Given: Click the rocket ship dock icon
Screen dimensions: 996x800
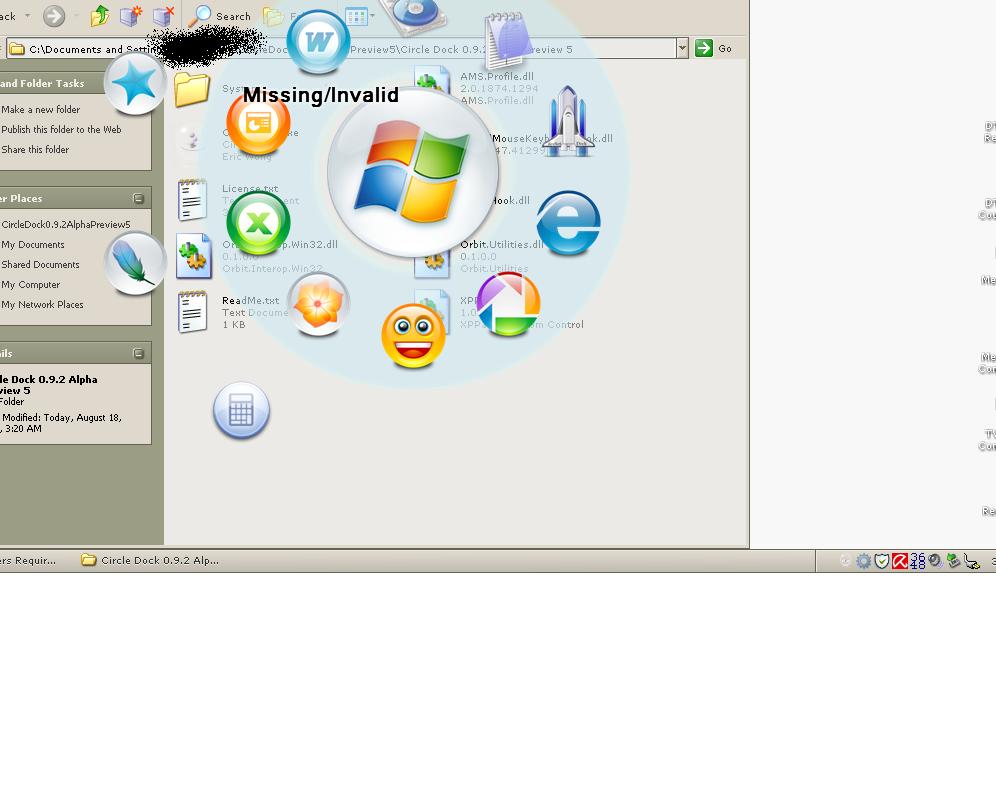Looking at the screenshot, I should pyautogui.click(x=568, y=121).
